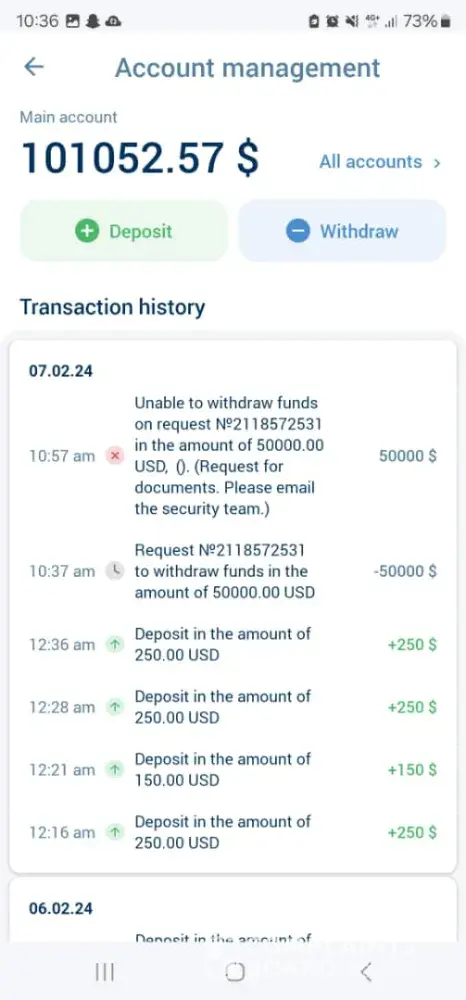Select the 150.00 USD deposit entry
This screenshot has width=466, height=1000.
233,770
